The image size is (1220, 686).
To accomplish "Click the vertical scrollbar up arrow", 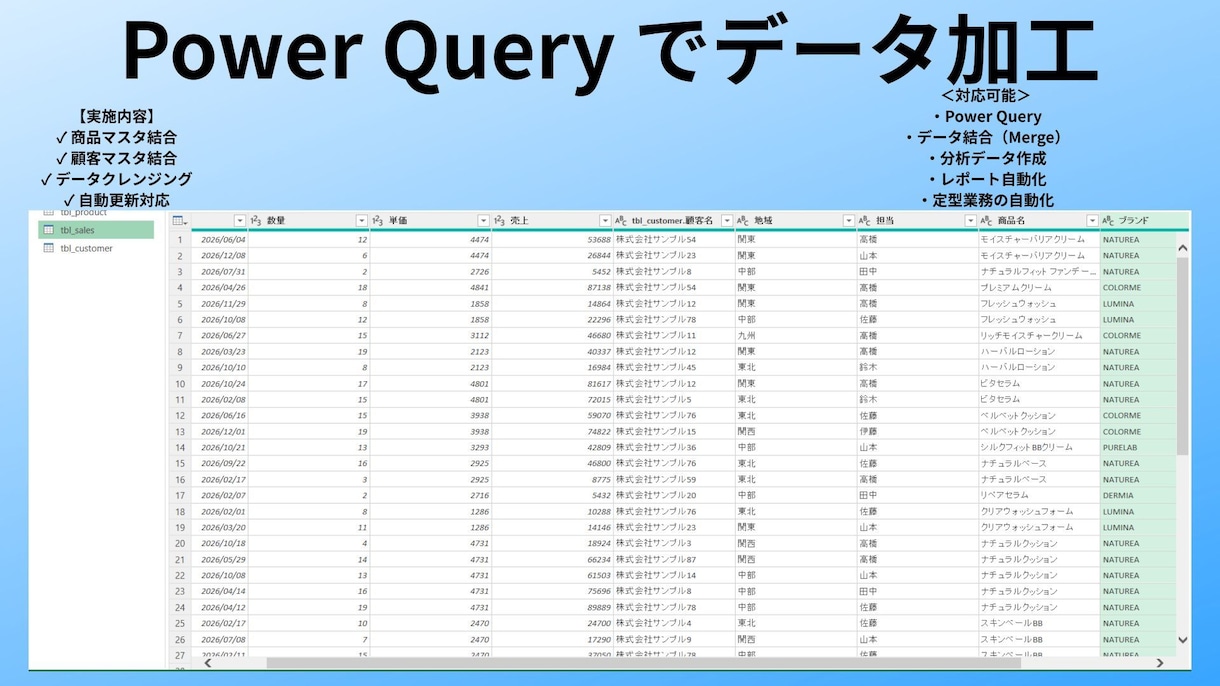I will (x=1183, y=248).
